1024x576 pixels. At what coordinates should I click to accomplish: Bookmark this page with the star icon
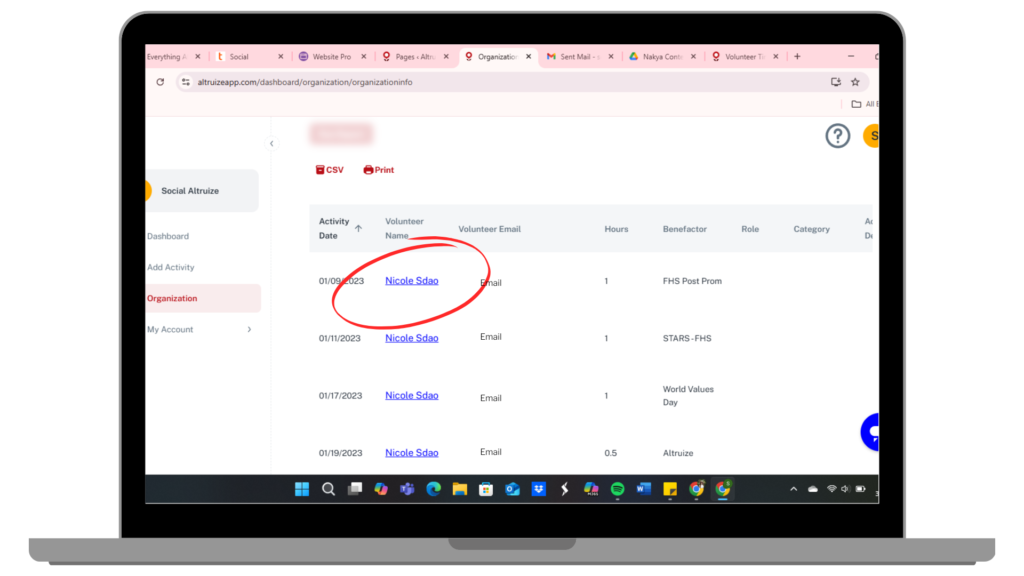pos(856,82)
